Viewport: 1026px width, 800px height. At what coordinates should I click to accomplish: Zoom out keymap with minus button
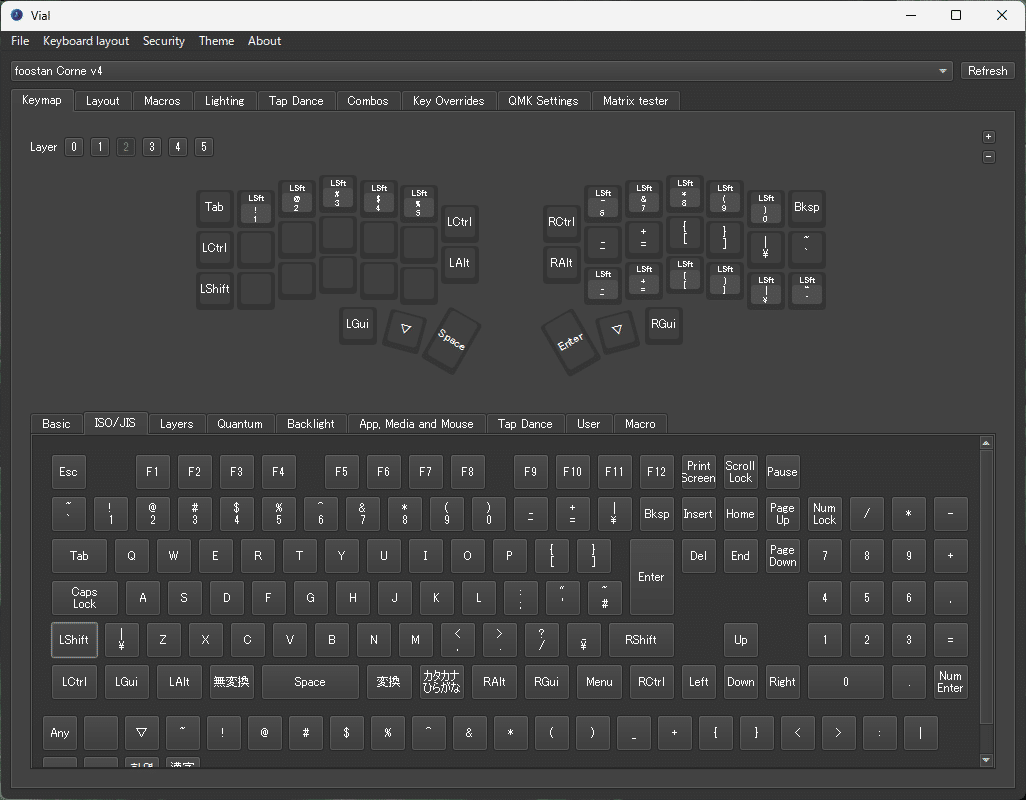989,157
